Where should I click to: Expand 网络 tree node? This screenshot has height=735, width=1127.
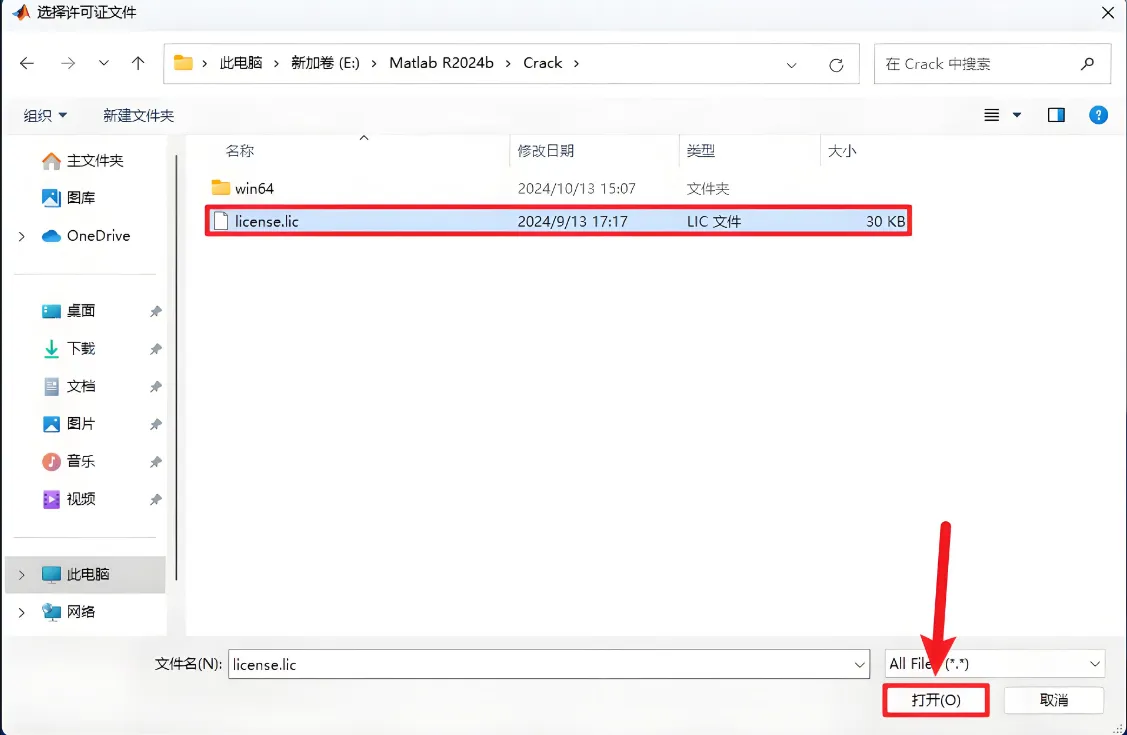coord(22,612)
